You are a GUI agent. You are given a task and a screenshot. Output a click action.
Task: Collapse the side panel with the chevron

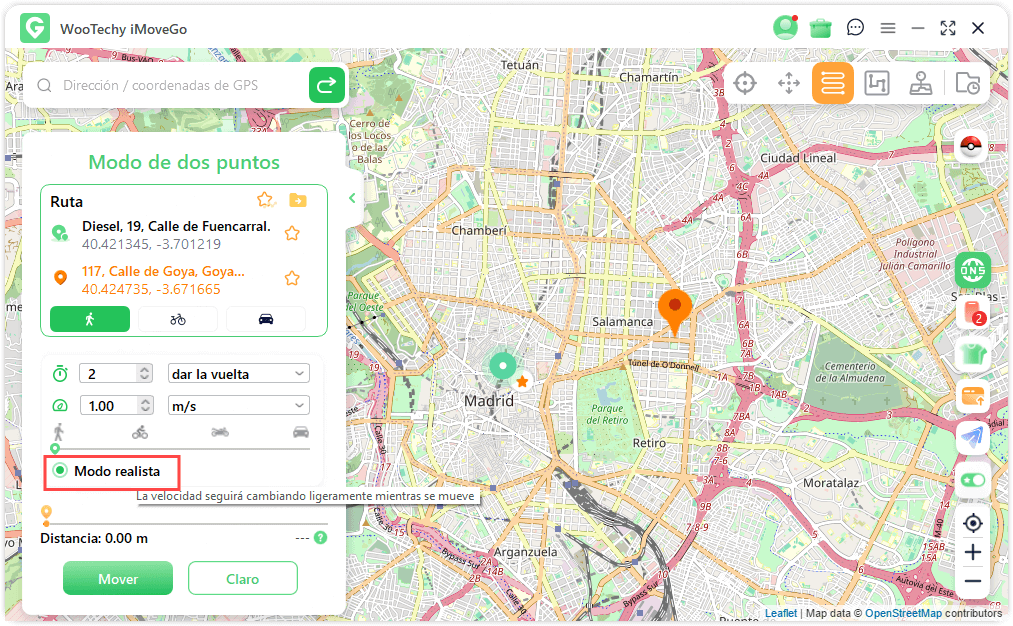[x=352, y=198]
